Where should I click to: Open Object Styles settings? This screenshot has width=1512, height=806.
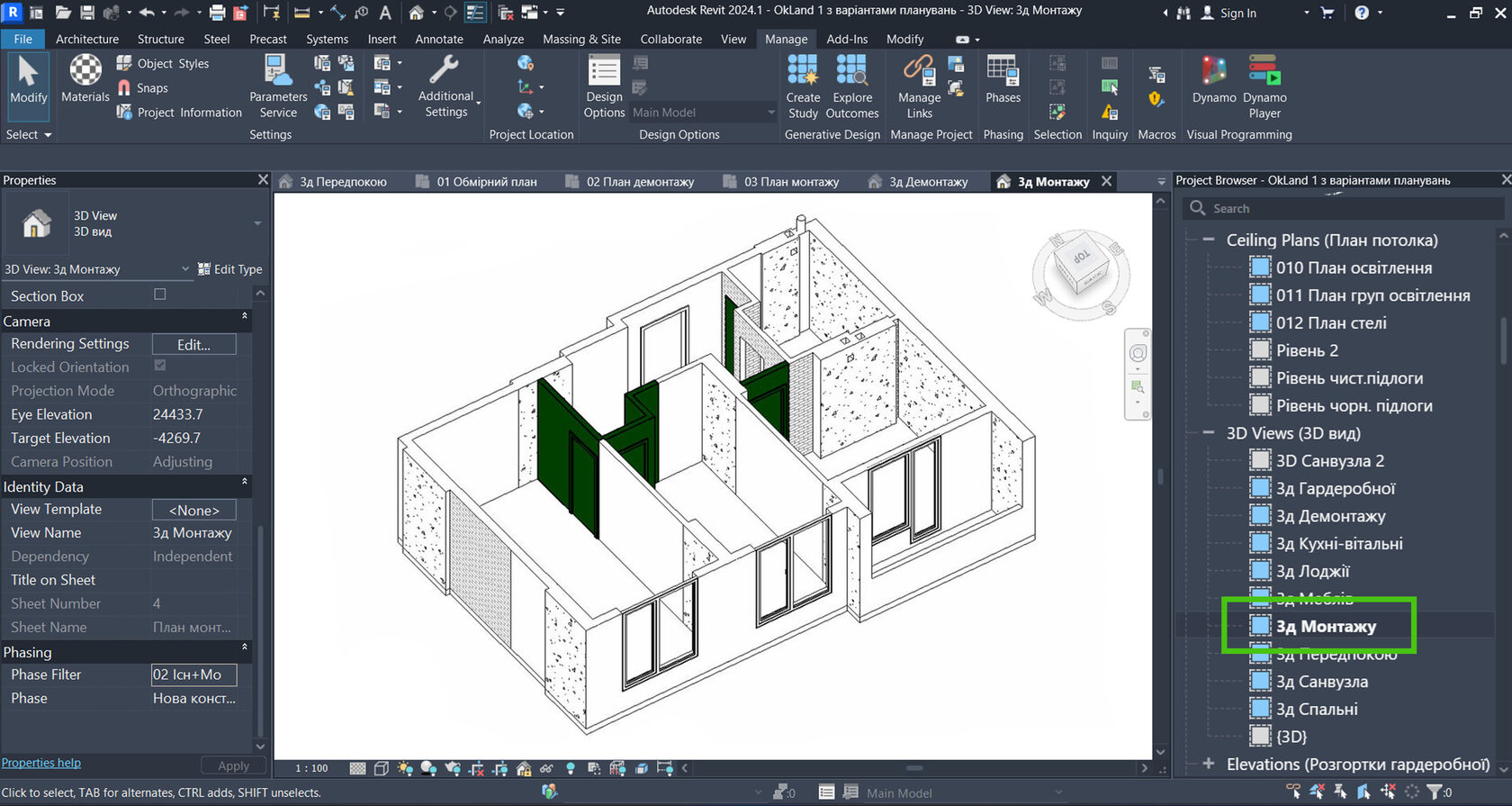click(x=163, y=64)
